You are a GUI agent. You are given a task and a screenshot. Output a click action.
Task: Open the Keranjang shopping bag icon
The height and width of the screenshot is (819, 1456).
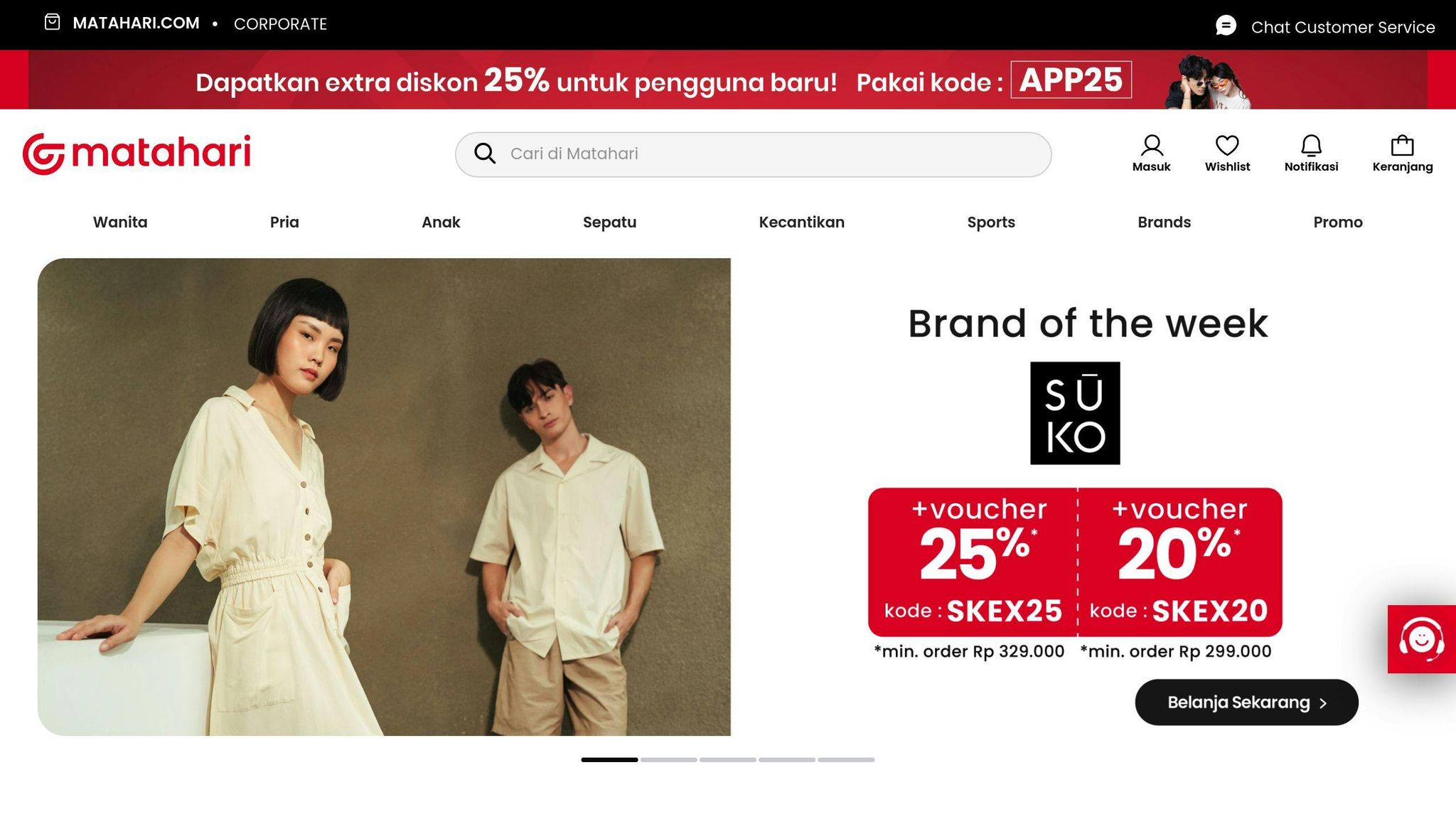click(x=1402, y=145)
